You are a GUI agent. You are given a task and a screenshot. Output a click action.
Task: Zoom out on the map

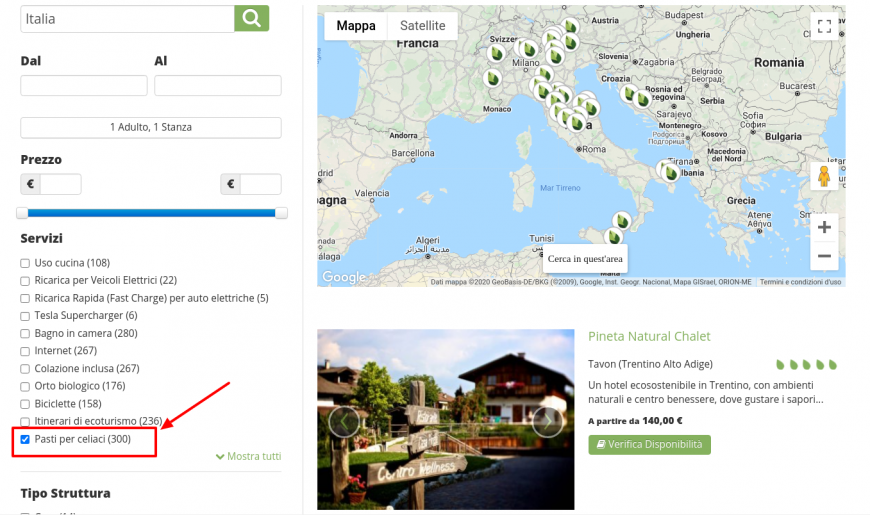(x=824, y=257)
